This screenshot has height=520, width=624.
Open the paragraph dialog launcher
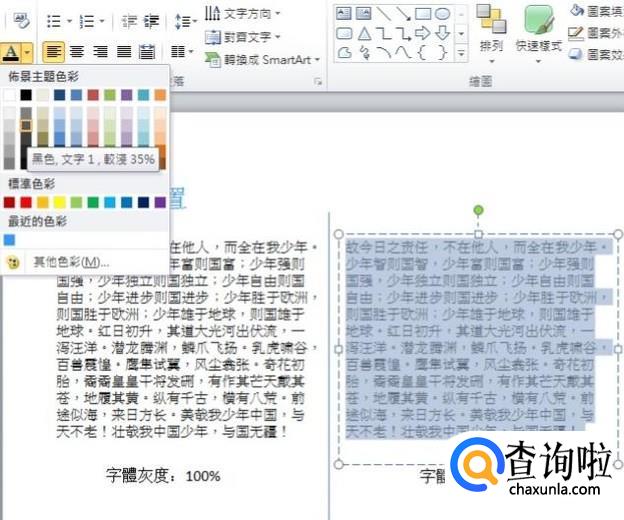tap(318, 82)
